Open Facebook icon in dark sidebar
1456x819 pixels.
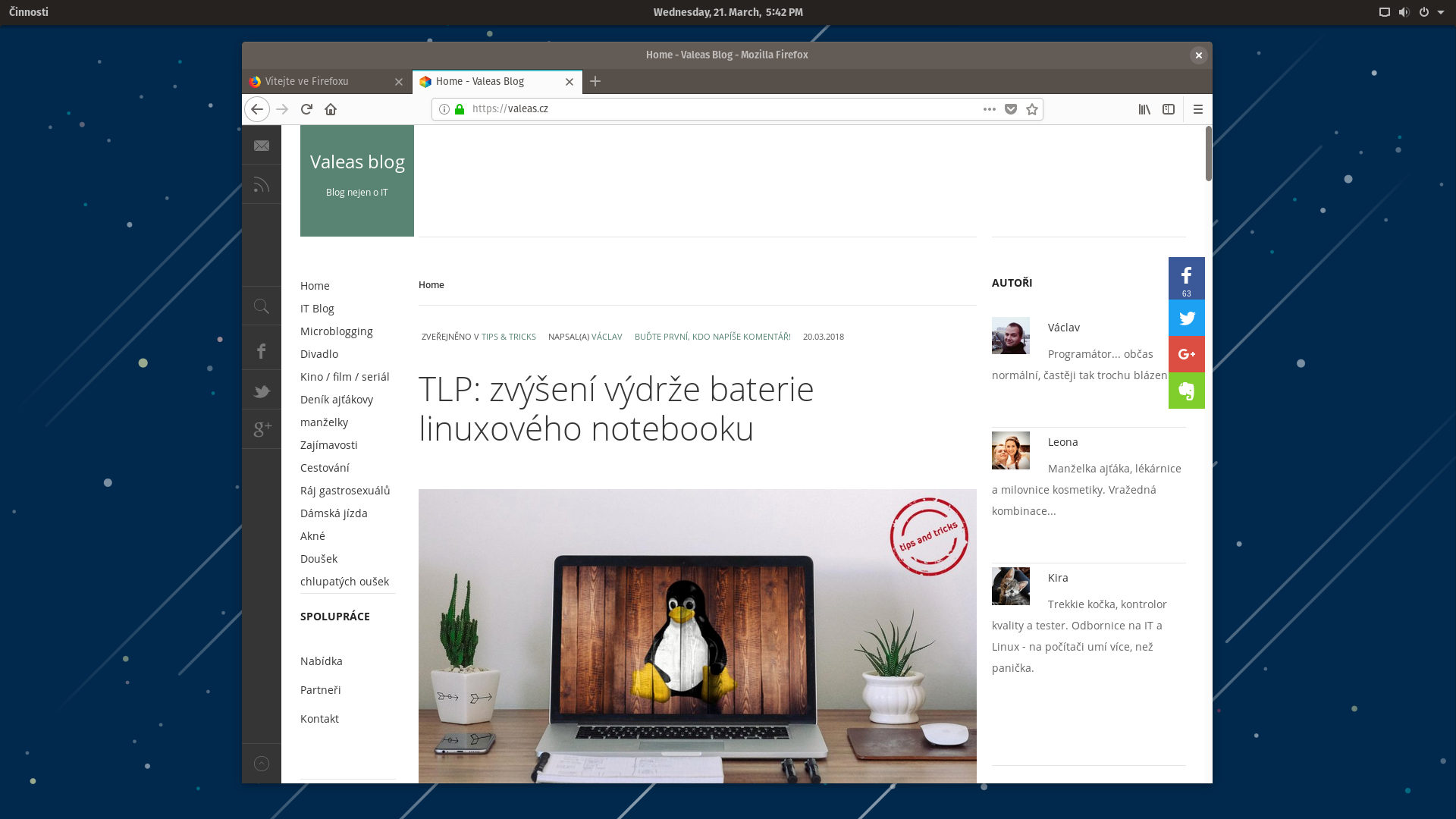(x=262, y=351)
